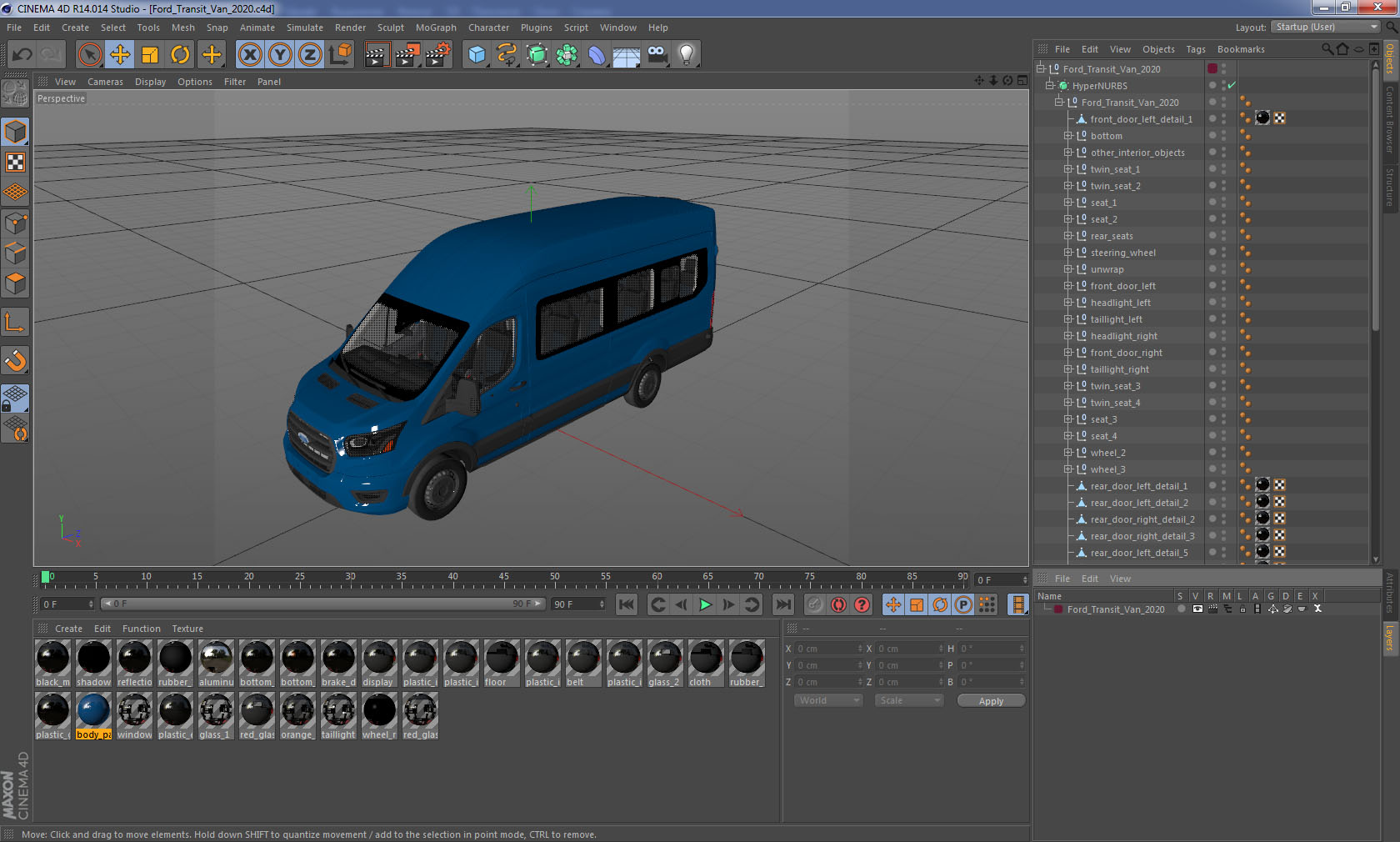Open the Scale mode dropdown
1400x842 pixels.
[908, 700]
